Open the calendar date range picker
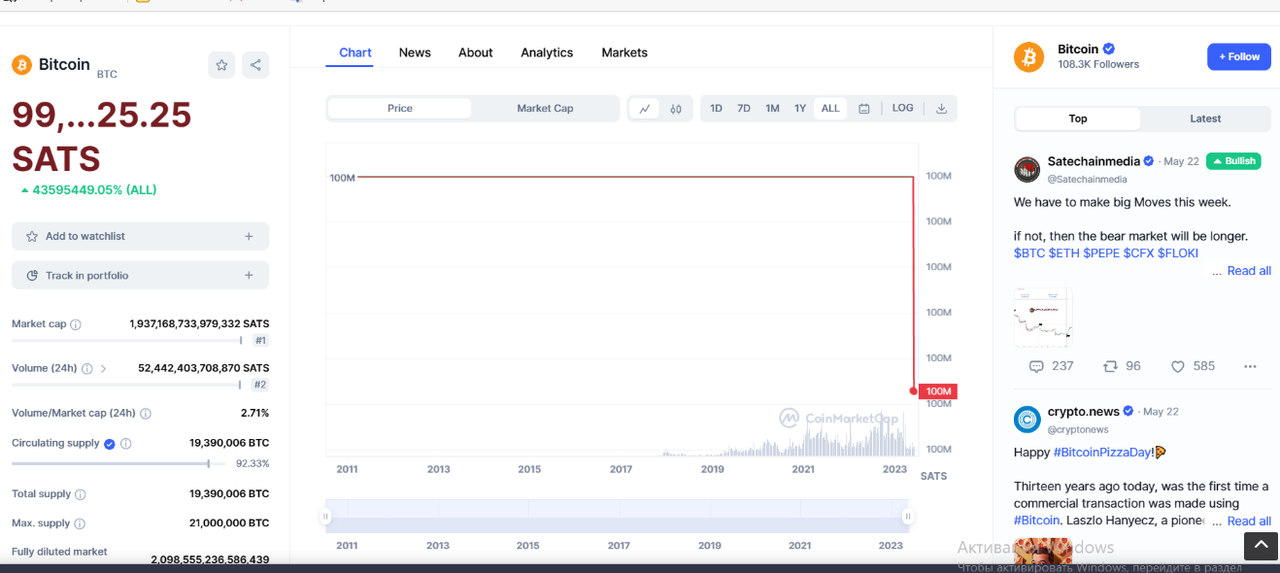This screenshot has width=1280, height=573. 864,108
